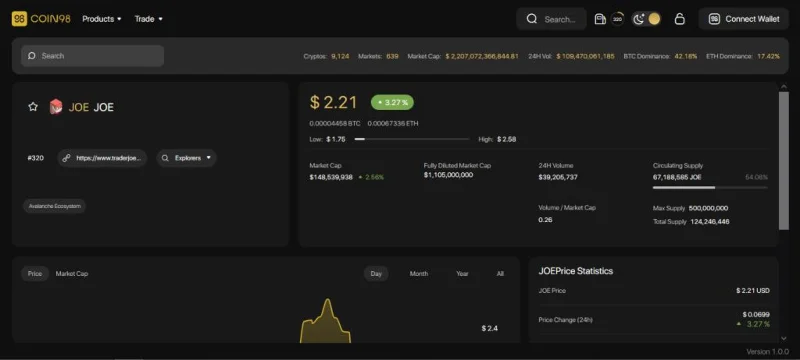Toggle the dark/light mode switch
The height and width of the screenshot is (360, 800).
coord(646,19)
